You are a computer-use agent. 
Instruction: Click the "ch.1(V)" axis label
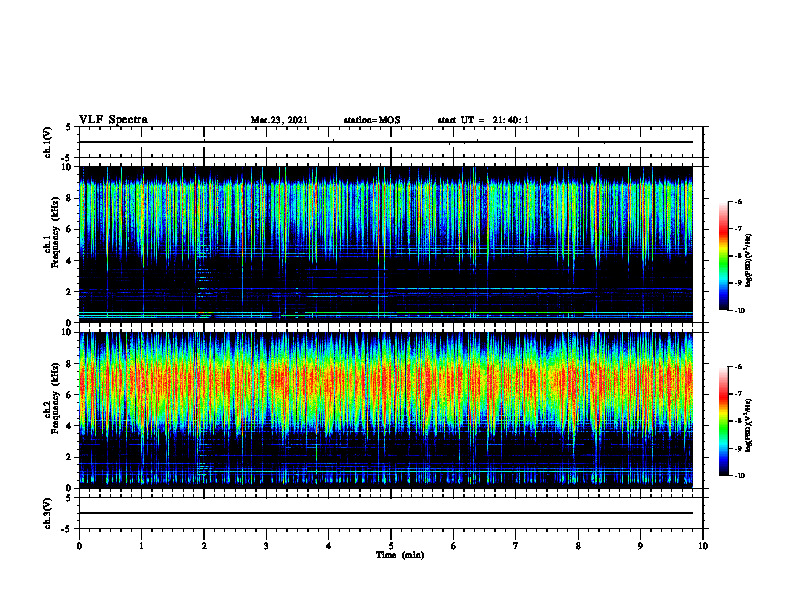click(47, 142)
